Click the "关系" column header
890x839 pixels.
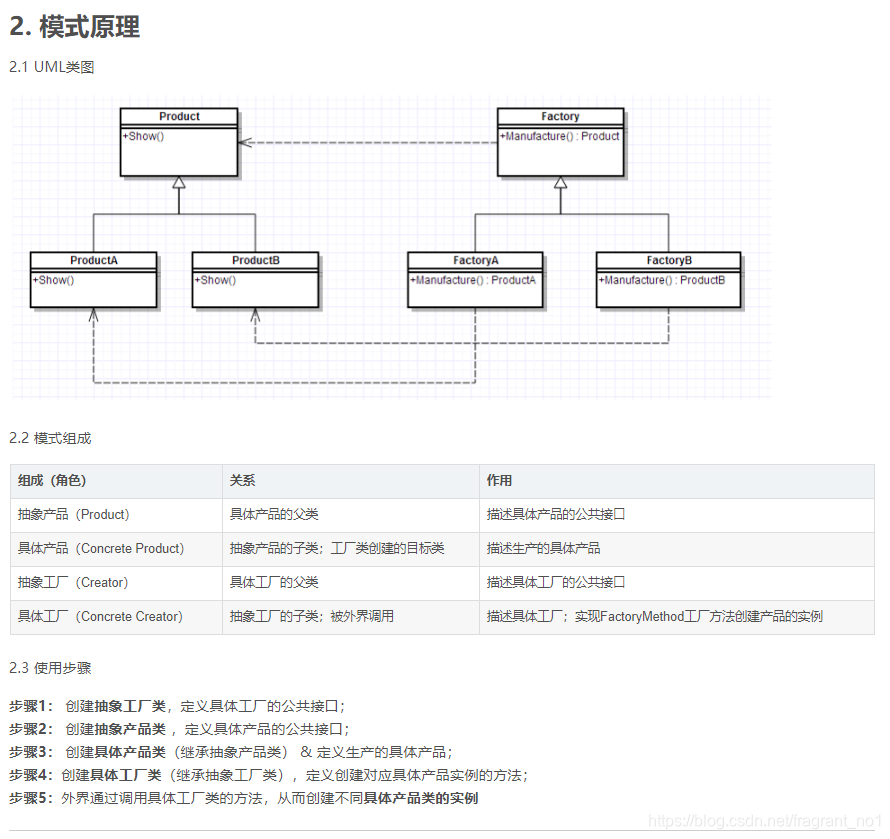(351, 481)
